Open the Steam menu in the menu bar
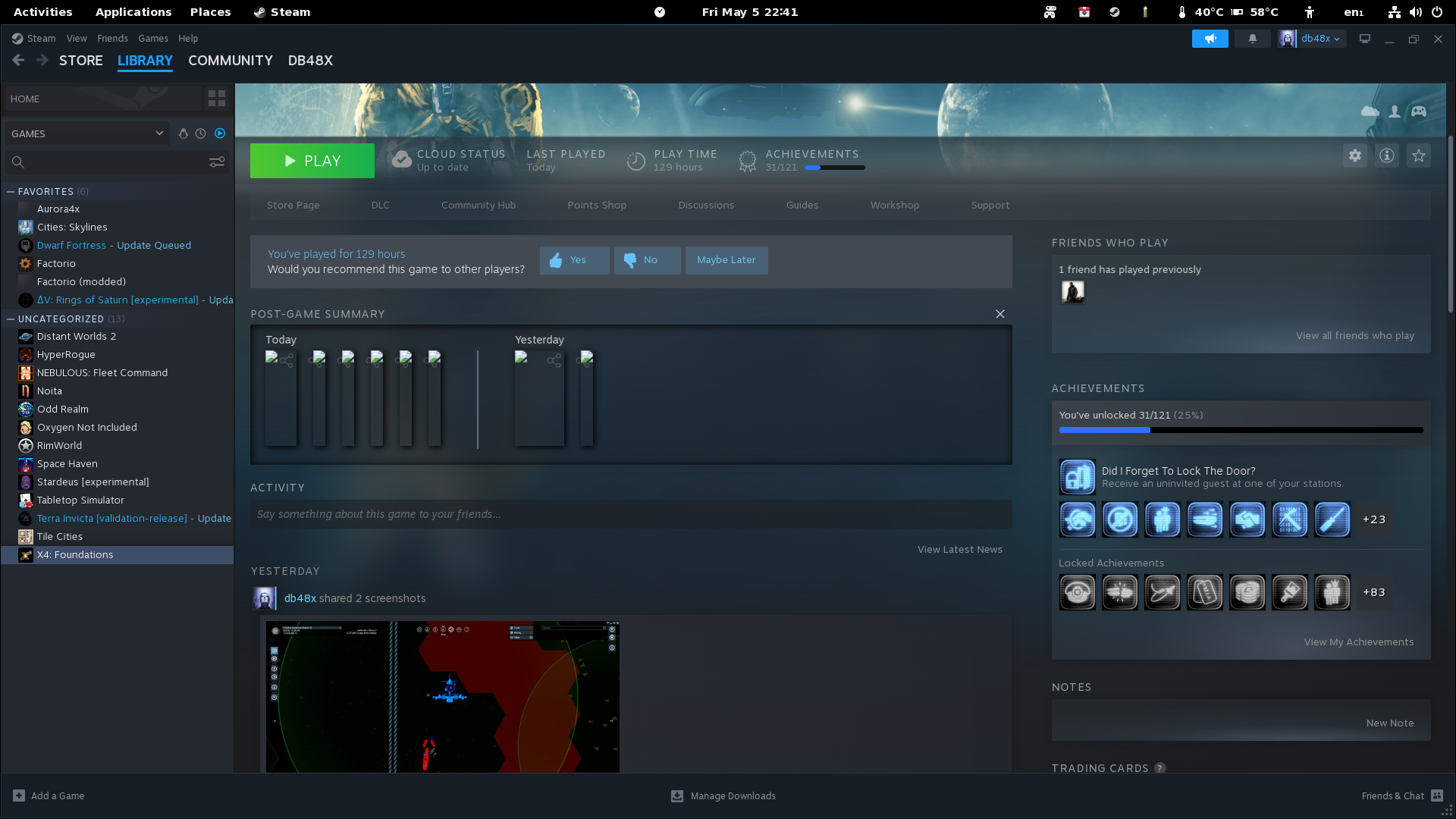This screenshot has height=819, width=1456. click(x=41, y=39)
